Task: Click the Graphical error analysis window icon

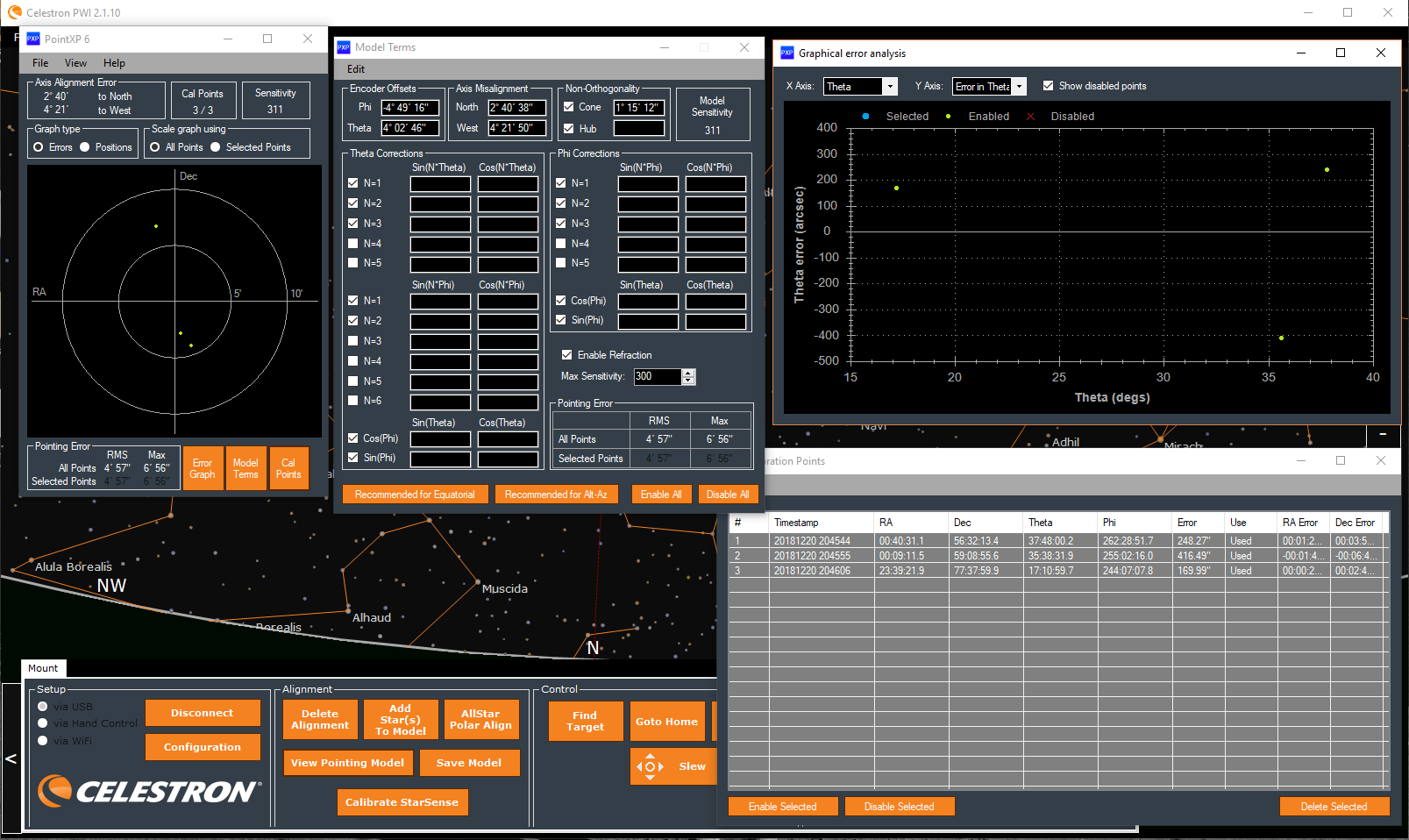Action: (786, 53)
